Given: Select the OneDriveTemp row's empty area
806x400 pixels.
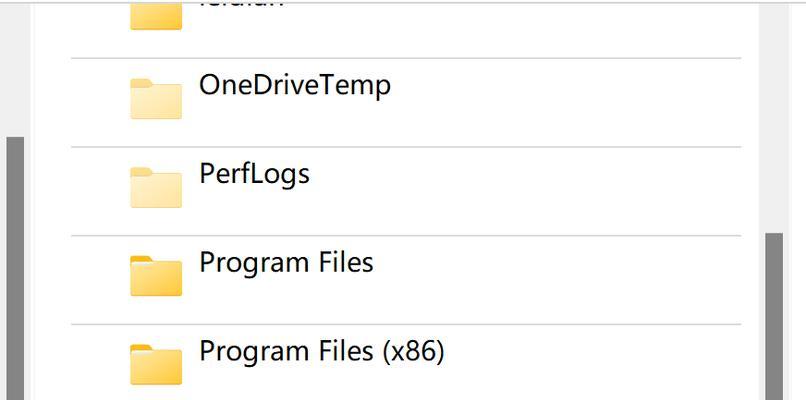Looking at the screenshot, I should pyautogui.click(x=565, y=102).
